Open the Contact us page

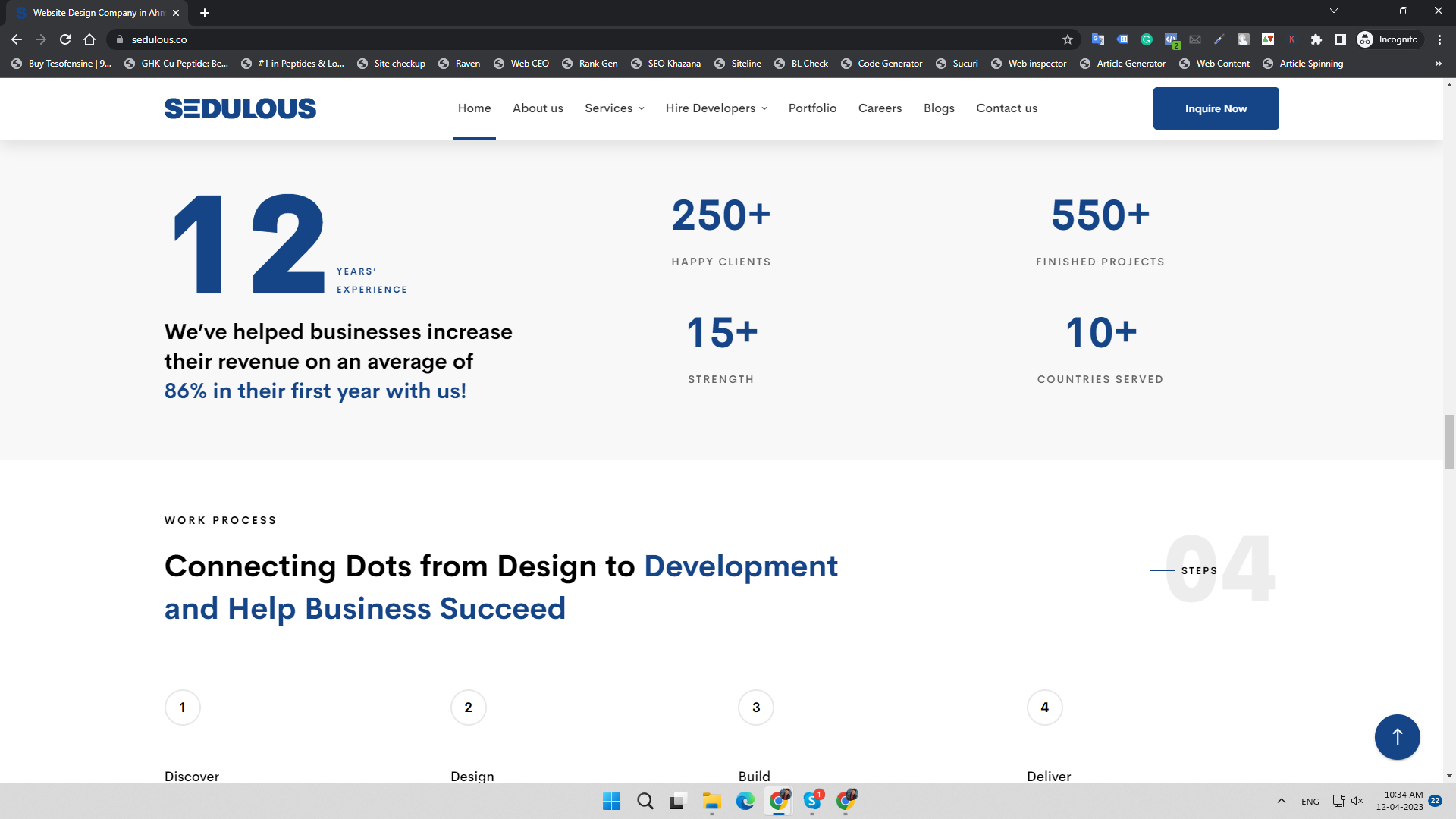[x=1006, y=108]
